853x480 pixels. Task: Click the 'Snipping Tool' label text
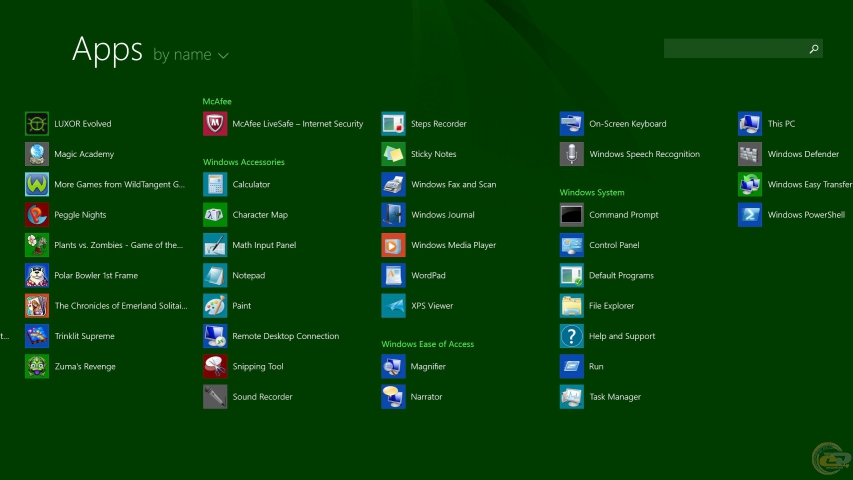(258, 367)
